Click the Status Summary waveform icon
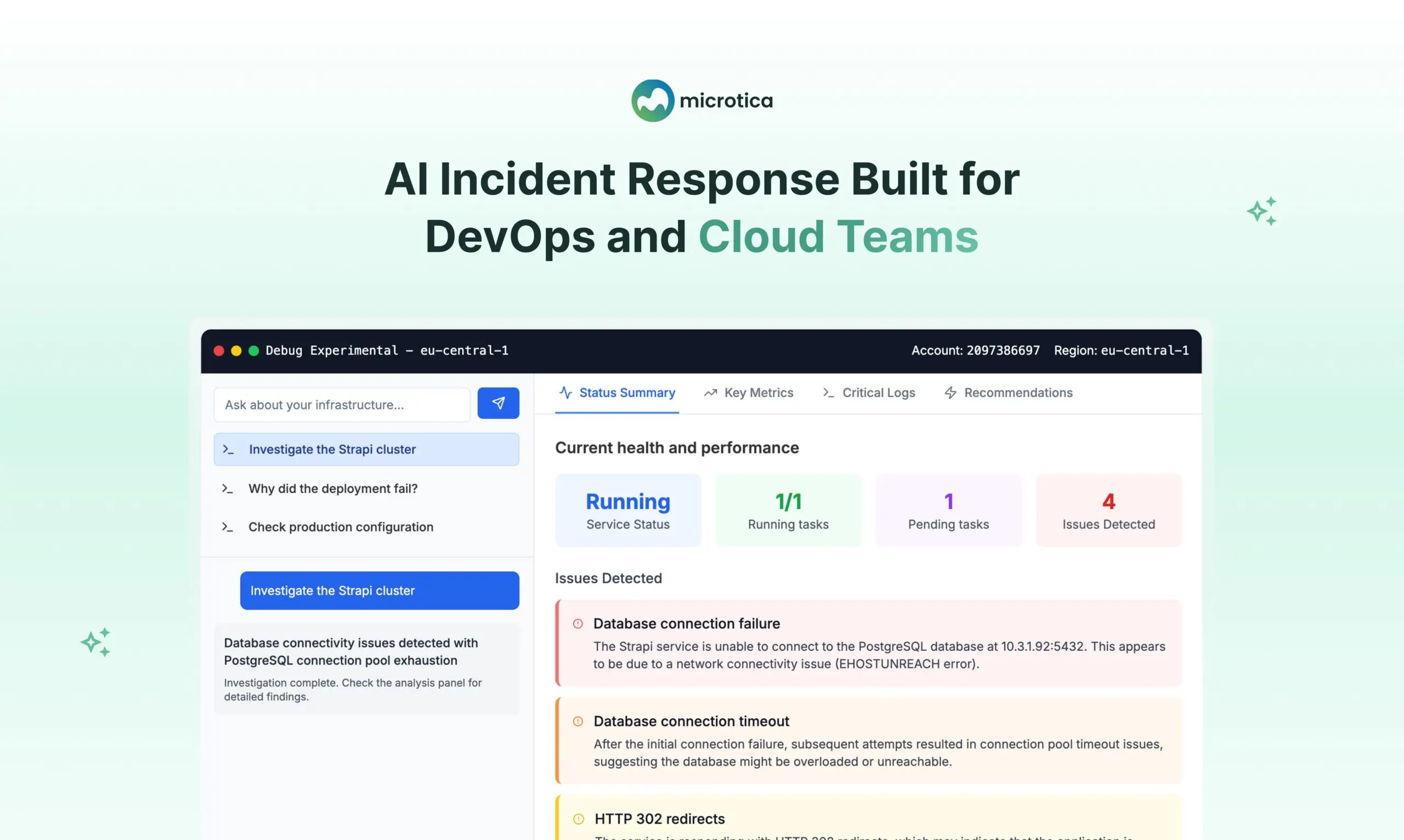Viewport: 1404px width, 840px height. tap(565, 392)
